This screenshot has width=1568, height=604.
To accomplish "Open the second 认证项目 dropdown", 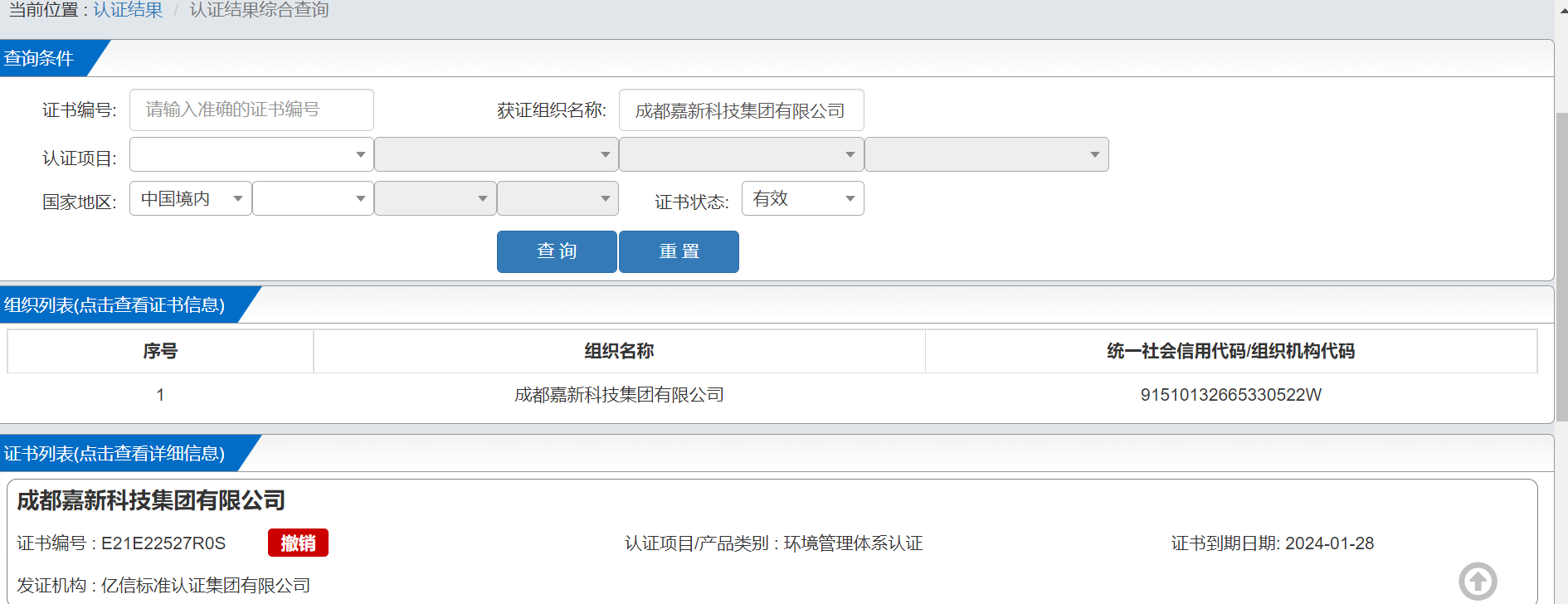I will [496, 154].
